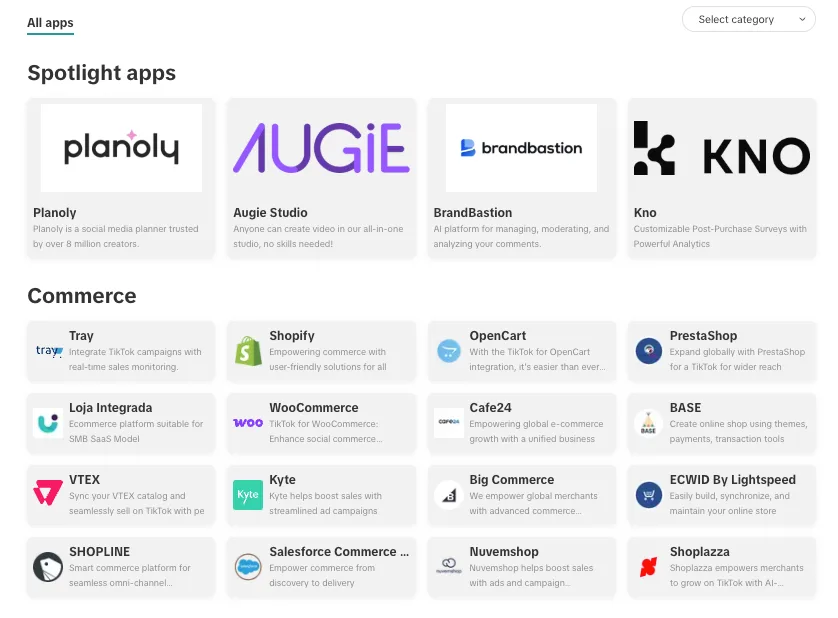Select the SHOPLINE app name
Viewport: 838px width, 618px height.
point(99,552)
